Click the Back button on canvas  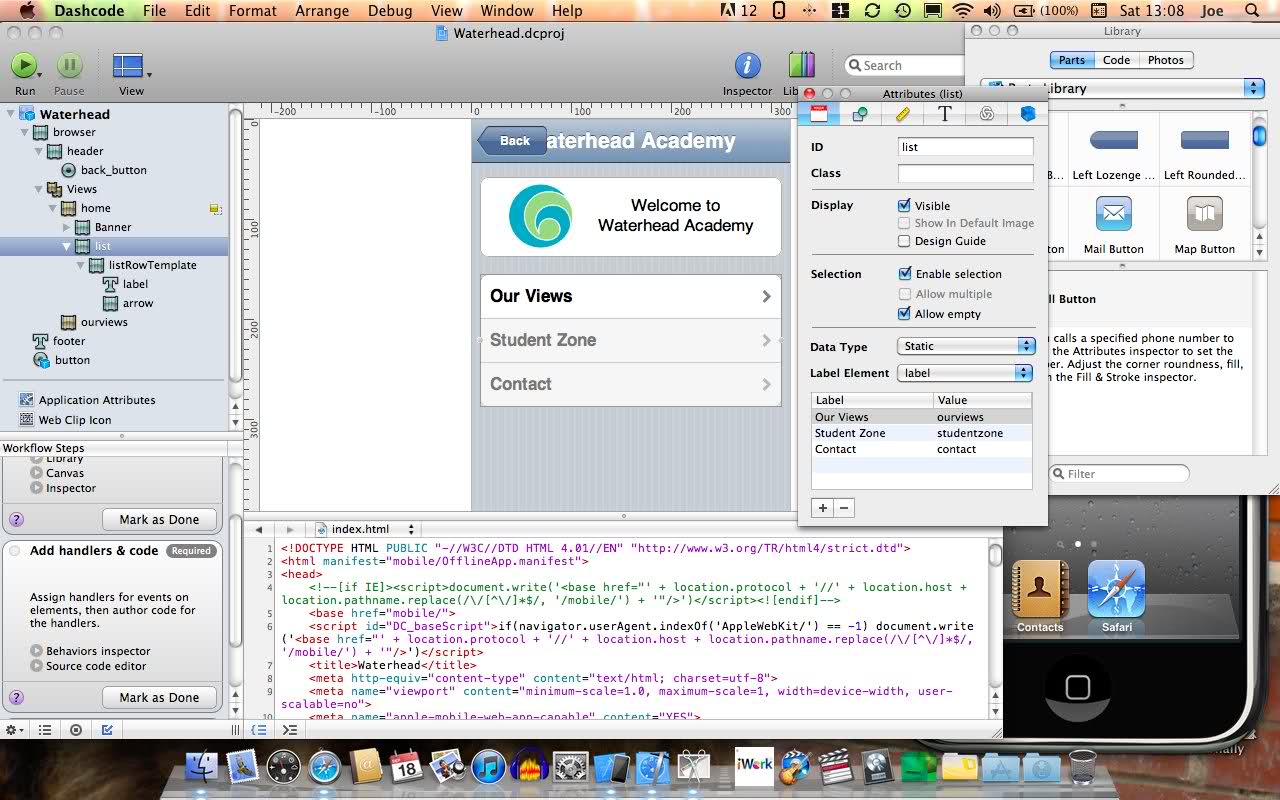tap(512, 141)
